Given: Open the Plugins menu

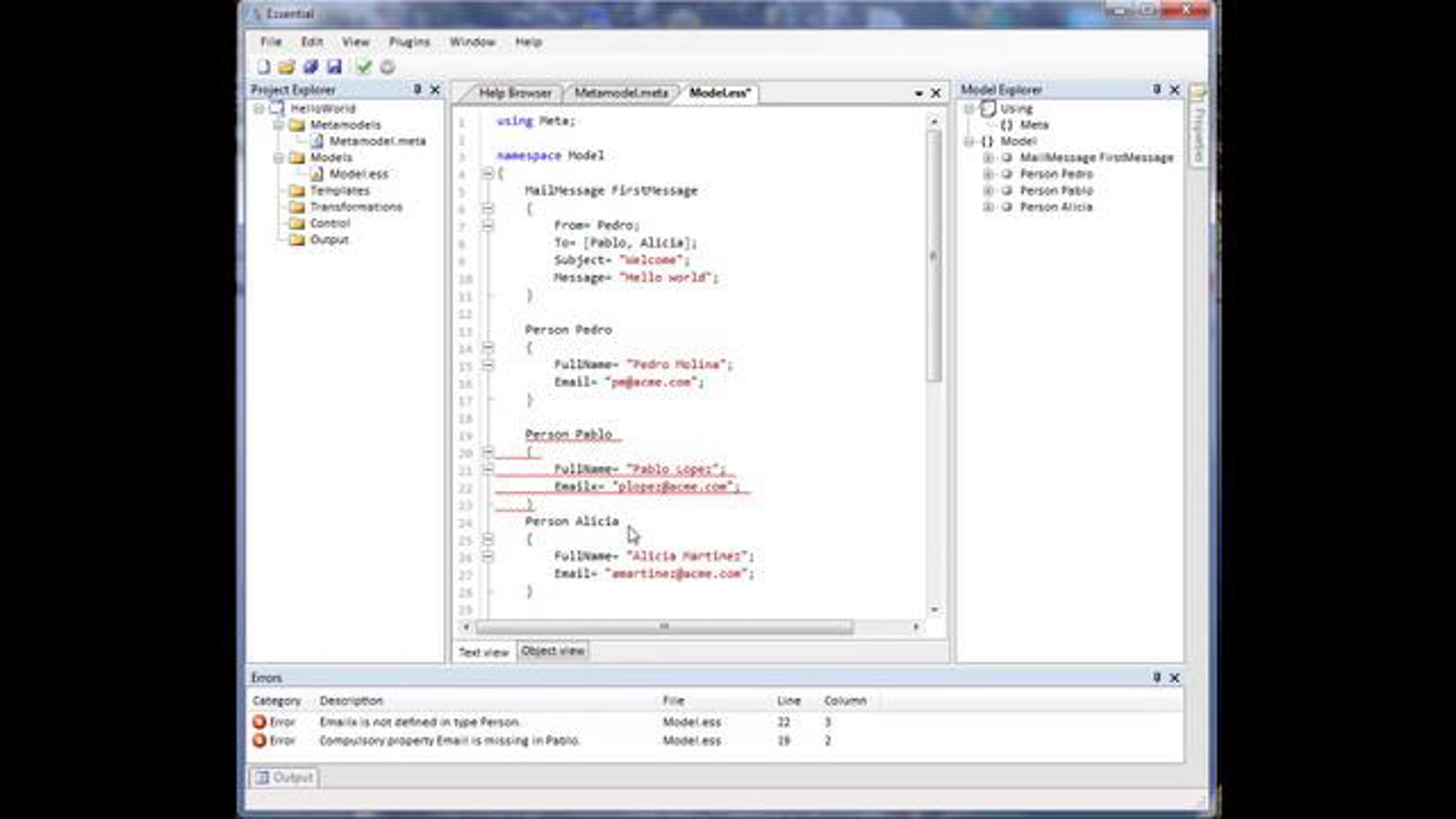Looking at the screenshot, I should 409,42.
